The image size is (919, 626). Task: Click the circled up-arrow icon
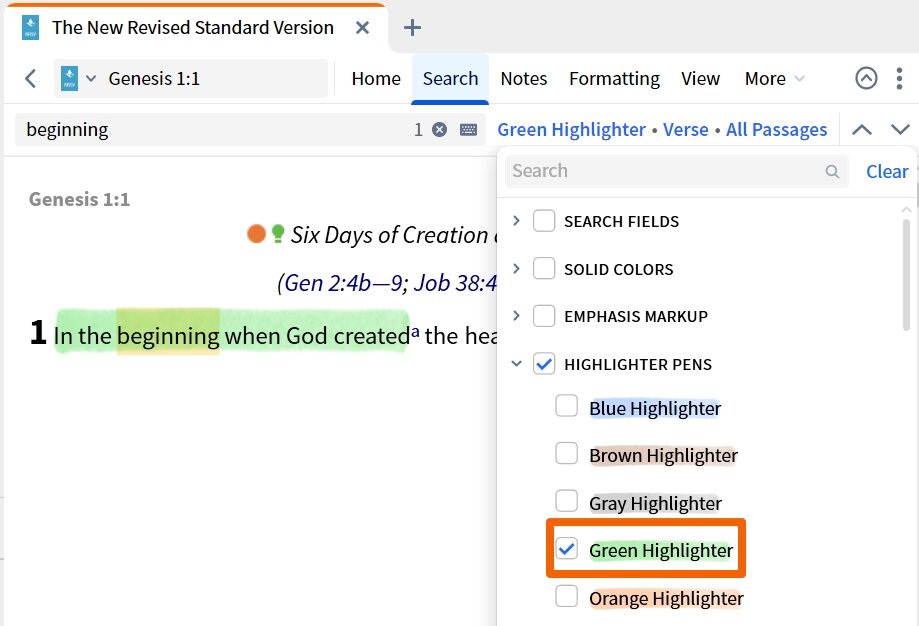[x=866, y=78]
